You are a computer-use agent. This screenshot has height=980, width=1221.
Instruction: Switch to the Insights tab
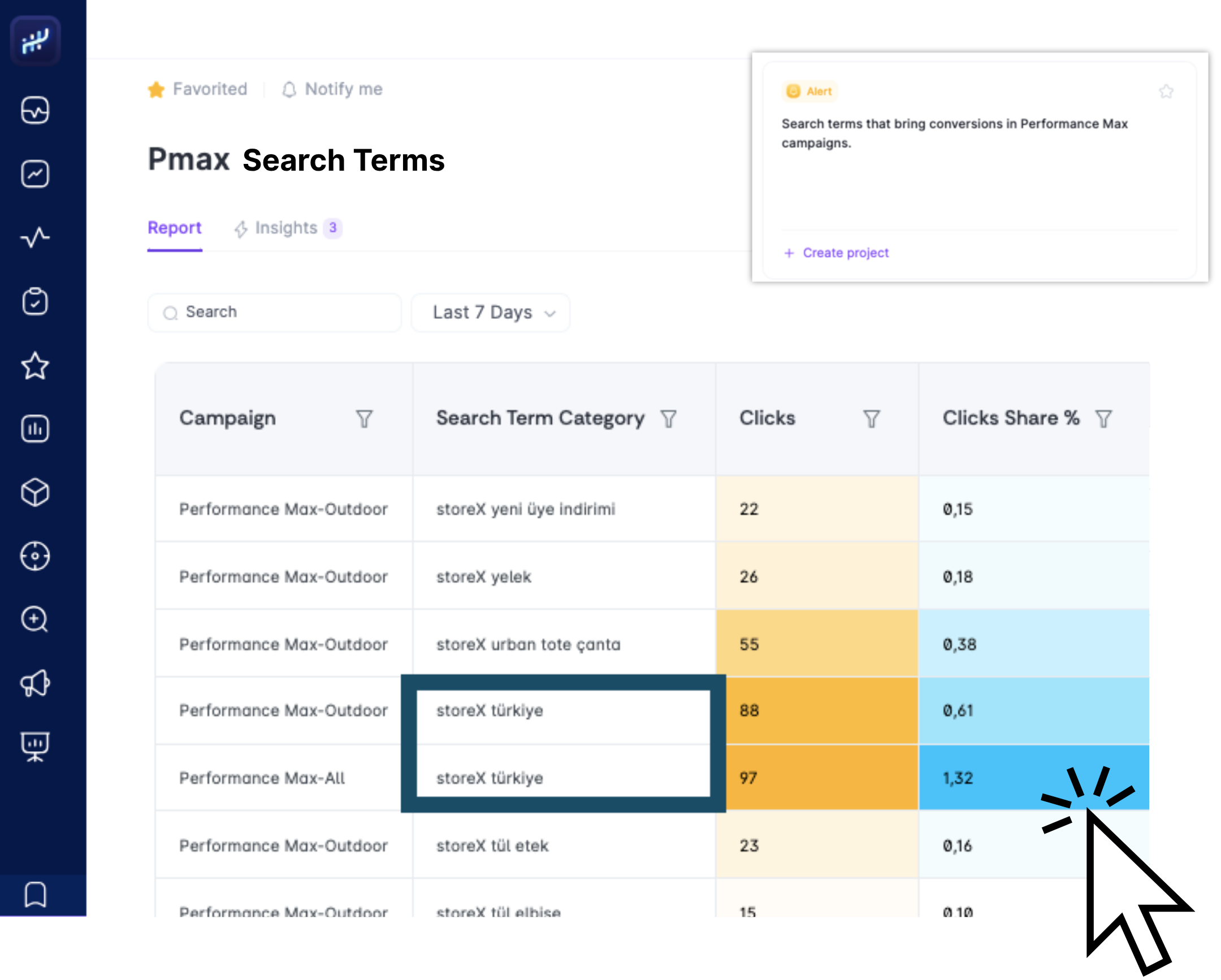pos(287,228)
